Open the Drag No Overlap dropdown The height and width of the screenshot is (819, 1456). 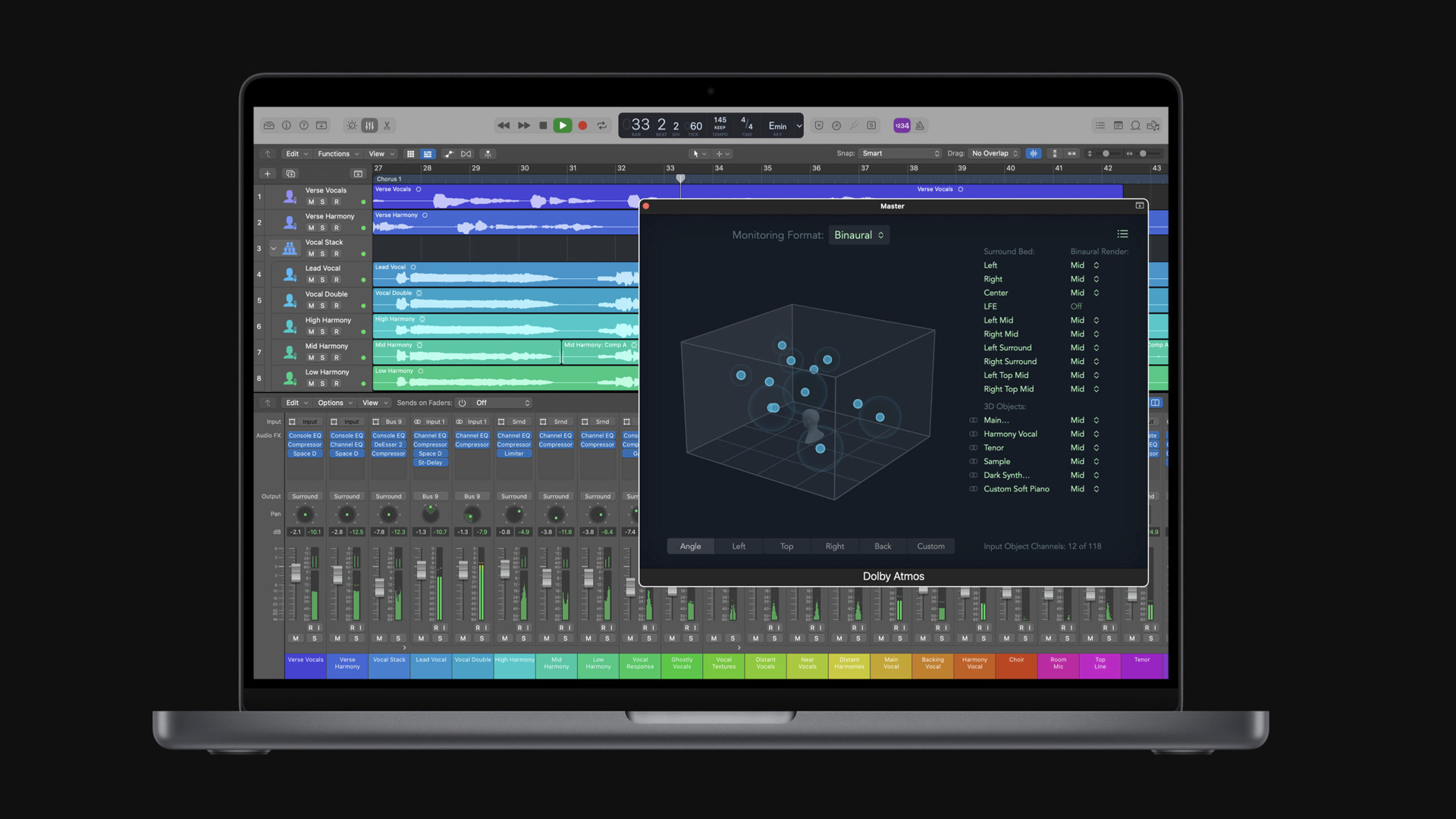pyautogui.click(x=993, y=153)
